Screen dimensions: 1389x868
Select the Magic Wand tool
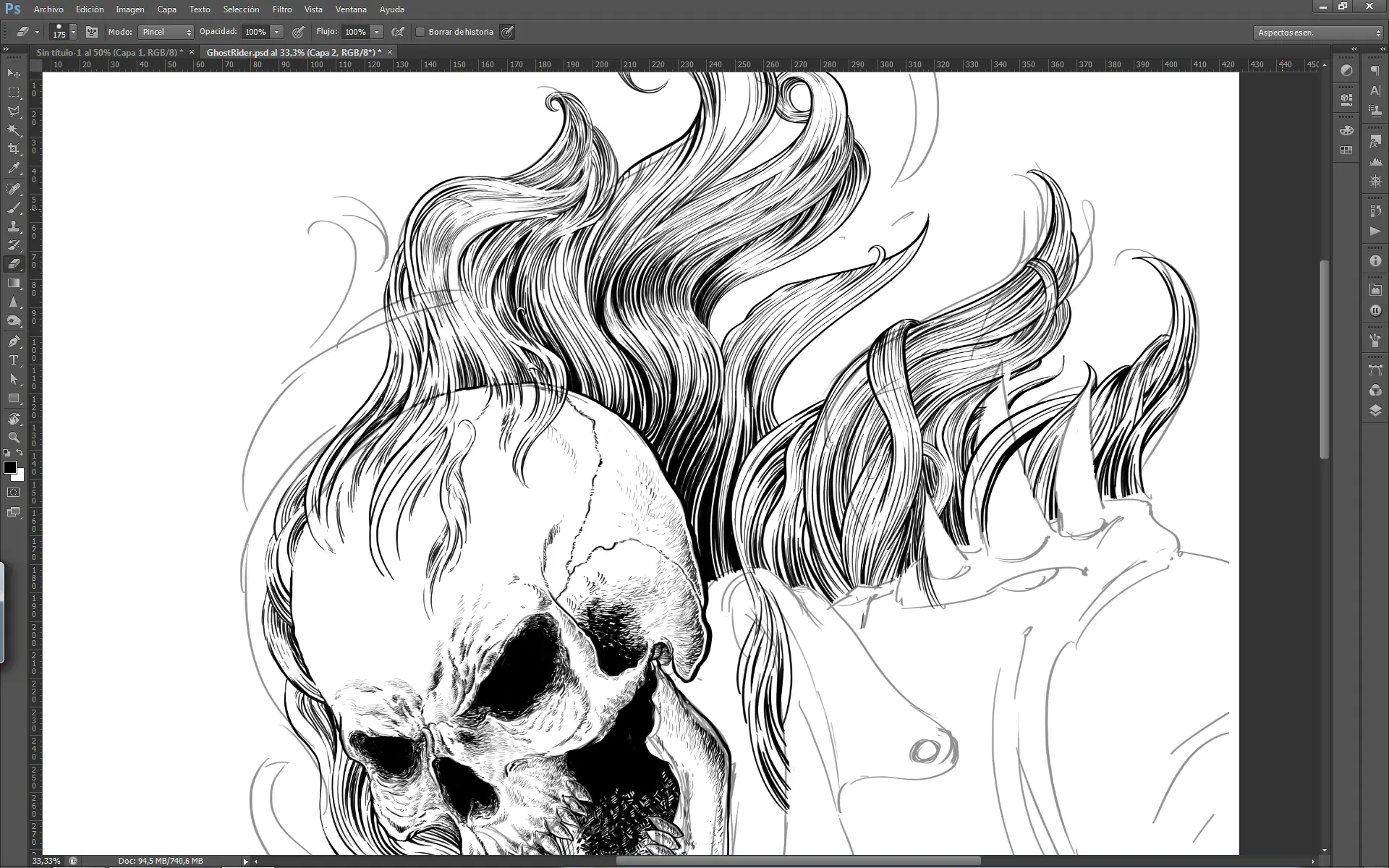click(14, 131)
